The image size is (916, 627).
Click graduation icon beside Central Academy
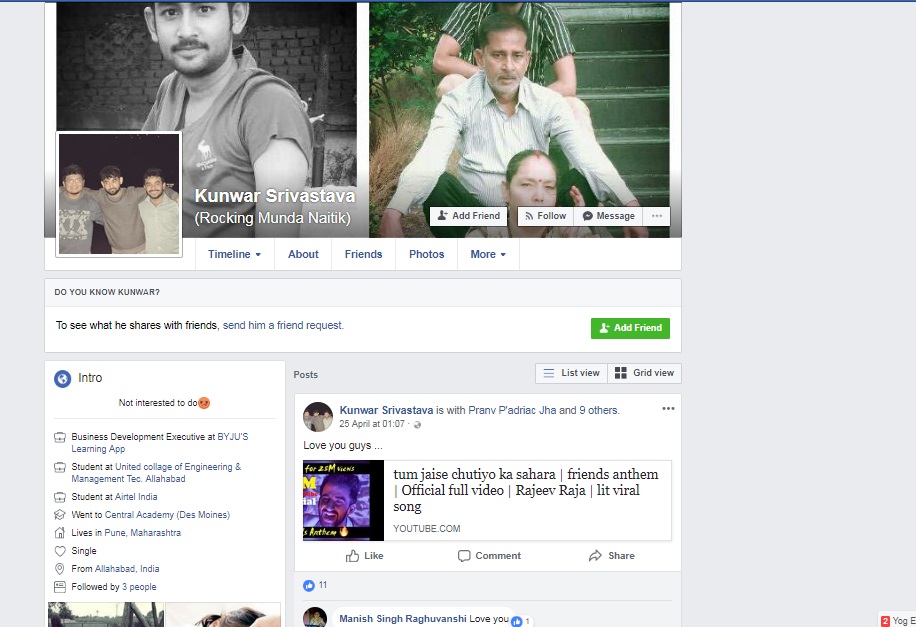[60, 515]
